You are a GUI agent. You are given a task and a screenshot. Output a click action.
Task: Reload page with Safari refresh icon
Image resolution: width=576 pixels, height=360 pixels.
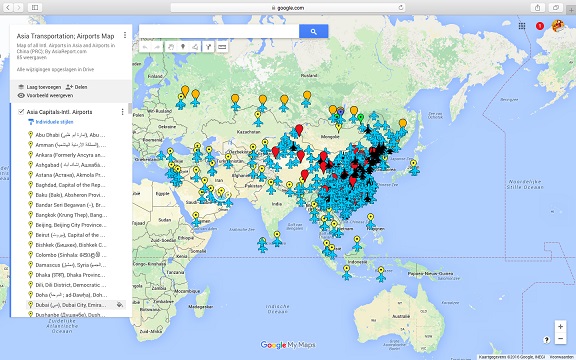[401, 7]
